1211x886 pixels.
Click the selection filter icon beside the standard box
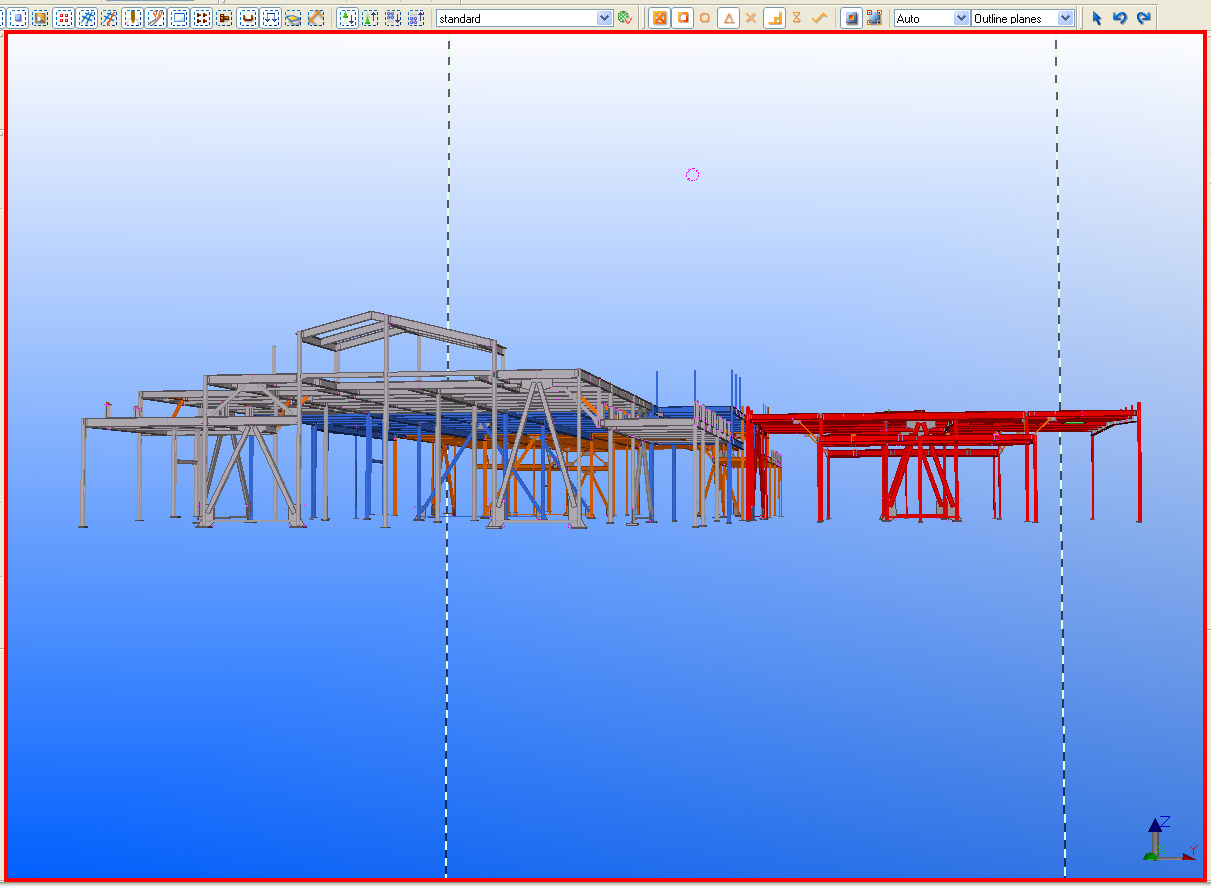(627, 17)
